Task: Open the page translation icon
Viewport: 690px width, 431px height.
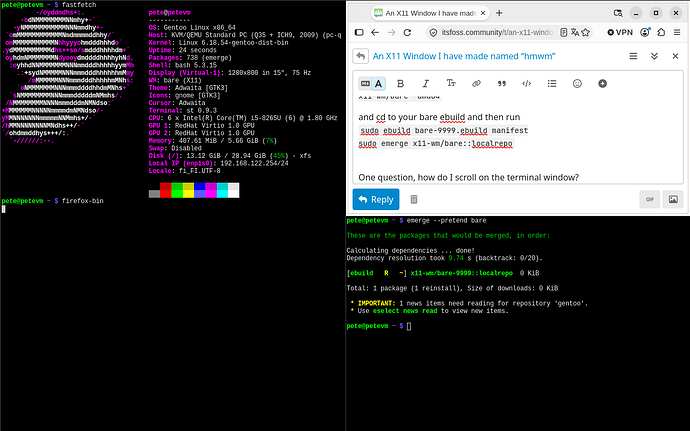Action: (575, 32)
